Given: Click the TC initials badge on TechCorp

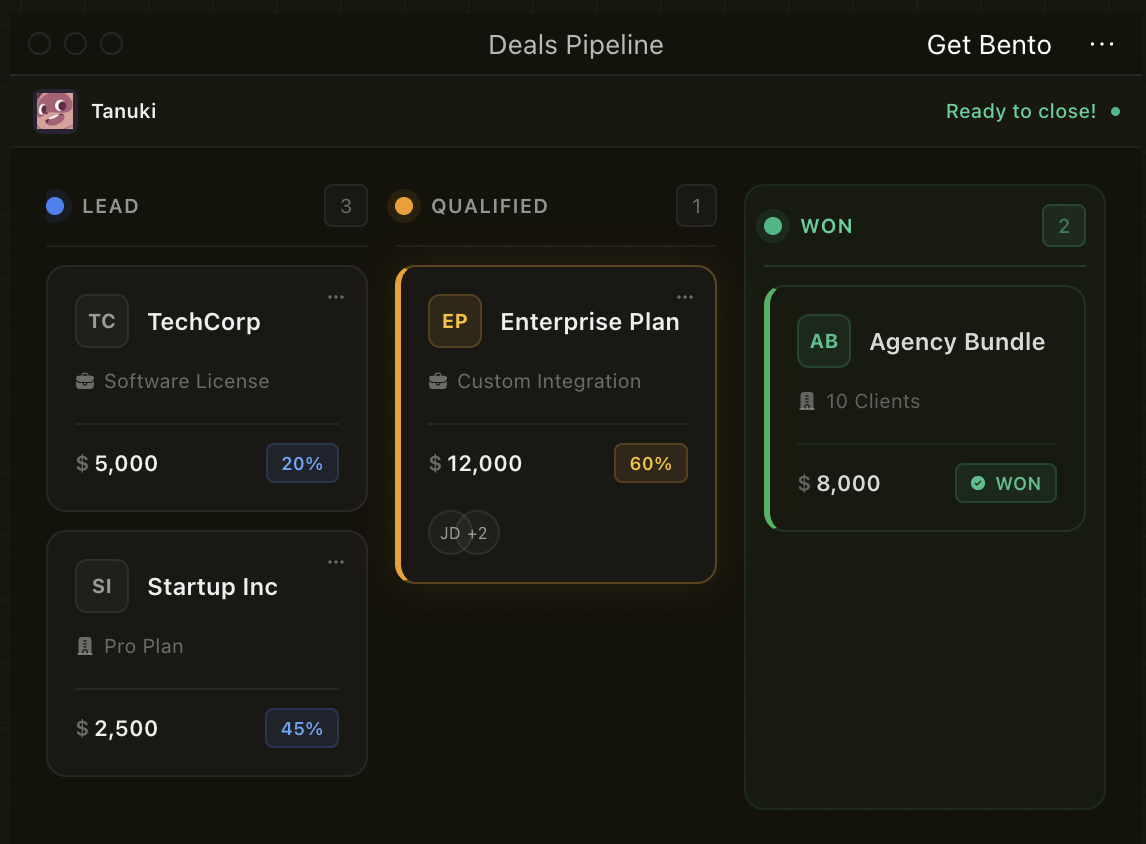Looking at the screenshot, I should click(x=102, y=321).
